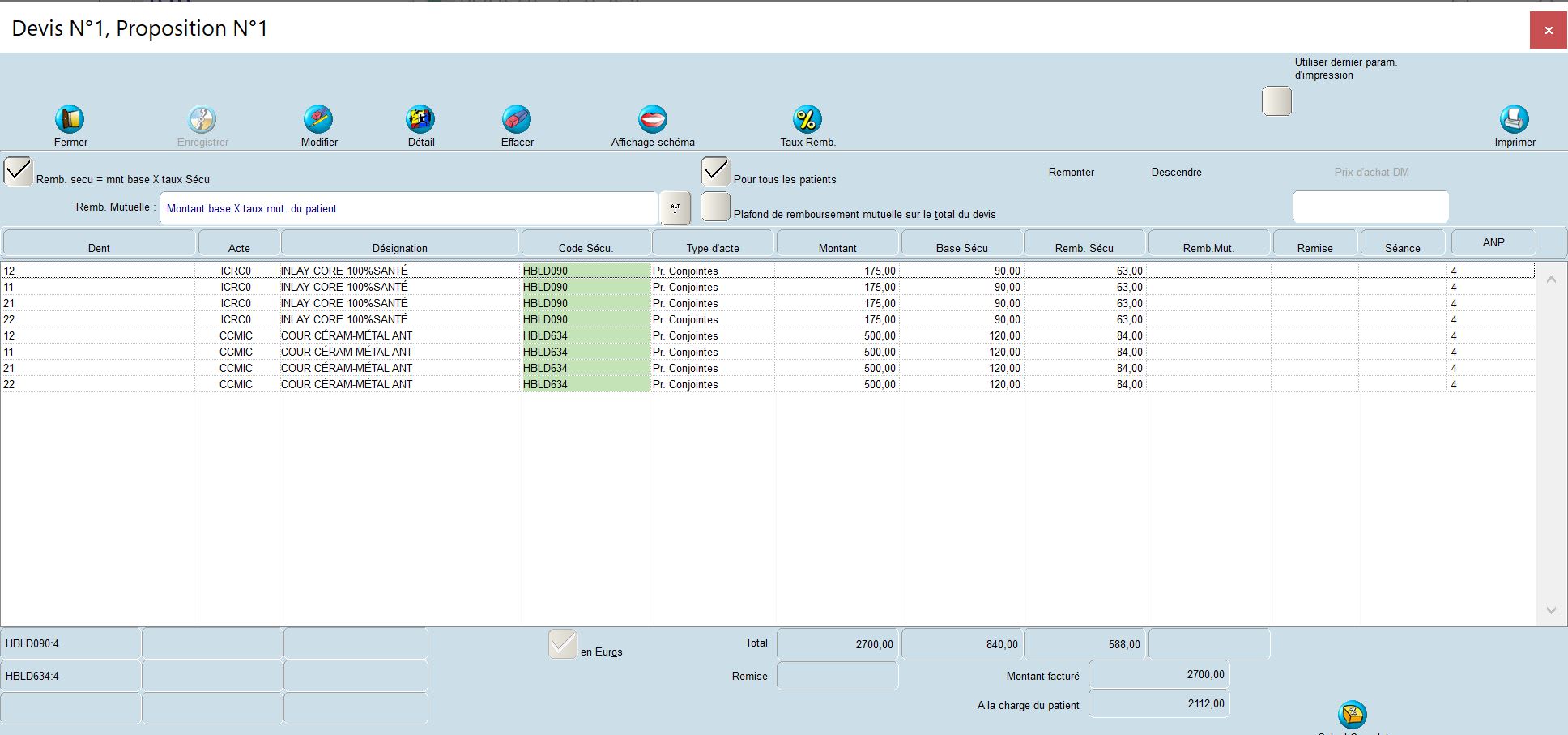The image size is (1568, 735).
Task: Uncheck Remb. secu = mnt base X taux Sécu
Action: 19,172
